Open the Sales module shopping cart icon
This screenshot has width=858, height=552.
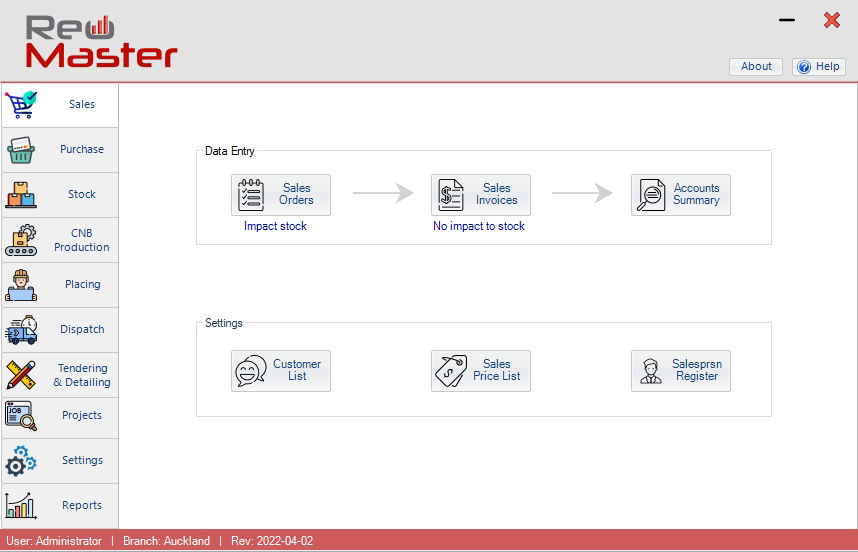pyautogui.click(x=21, y=104)
